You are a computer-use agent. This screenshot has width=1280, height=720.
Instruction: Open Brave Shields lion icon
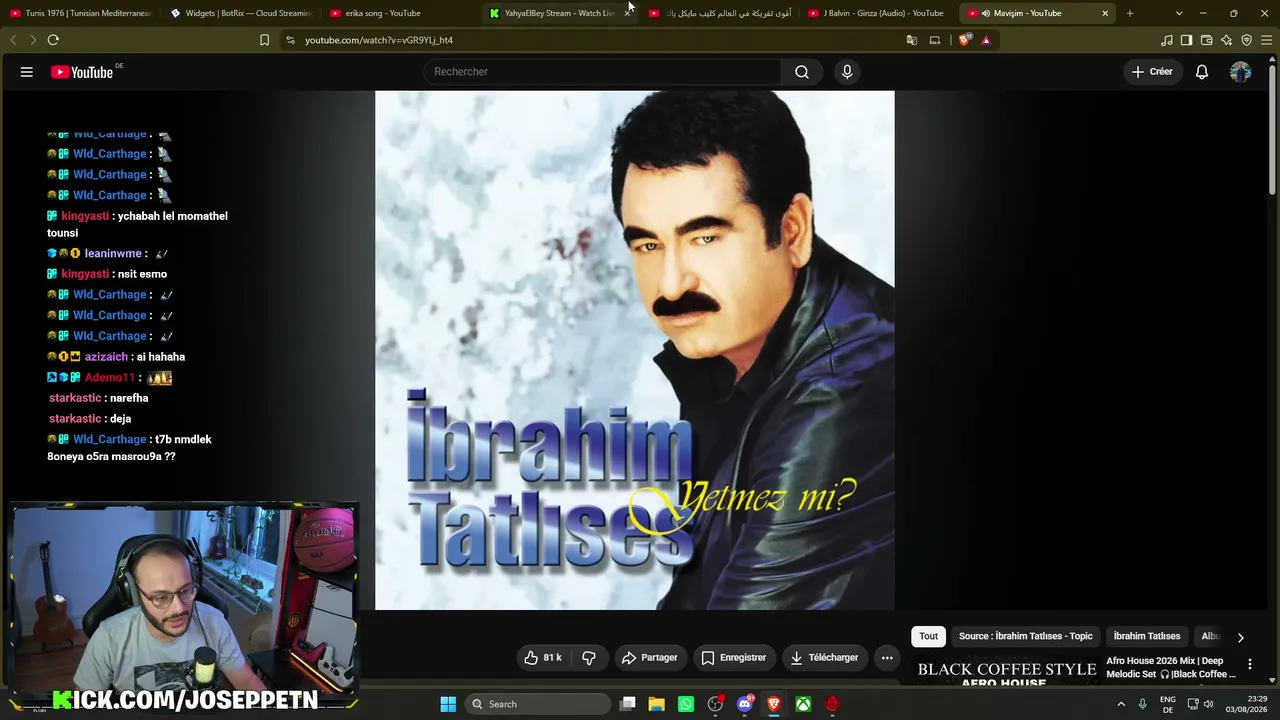[964, 40]
